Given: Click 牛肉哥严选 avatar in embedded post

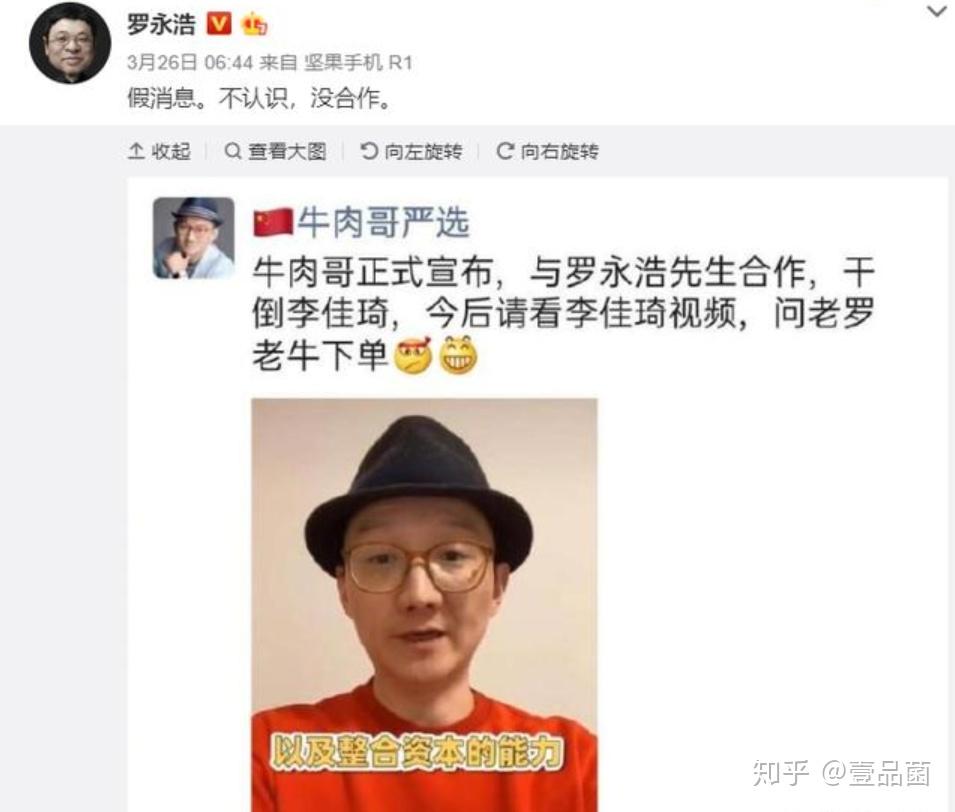Looking at the screenshot, I should click(194, 238).
